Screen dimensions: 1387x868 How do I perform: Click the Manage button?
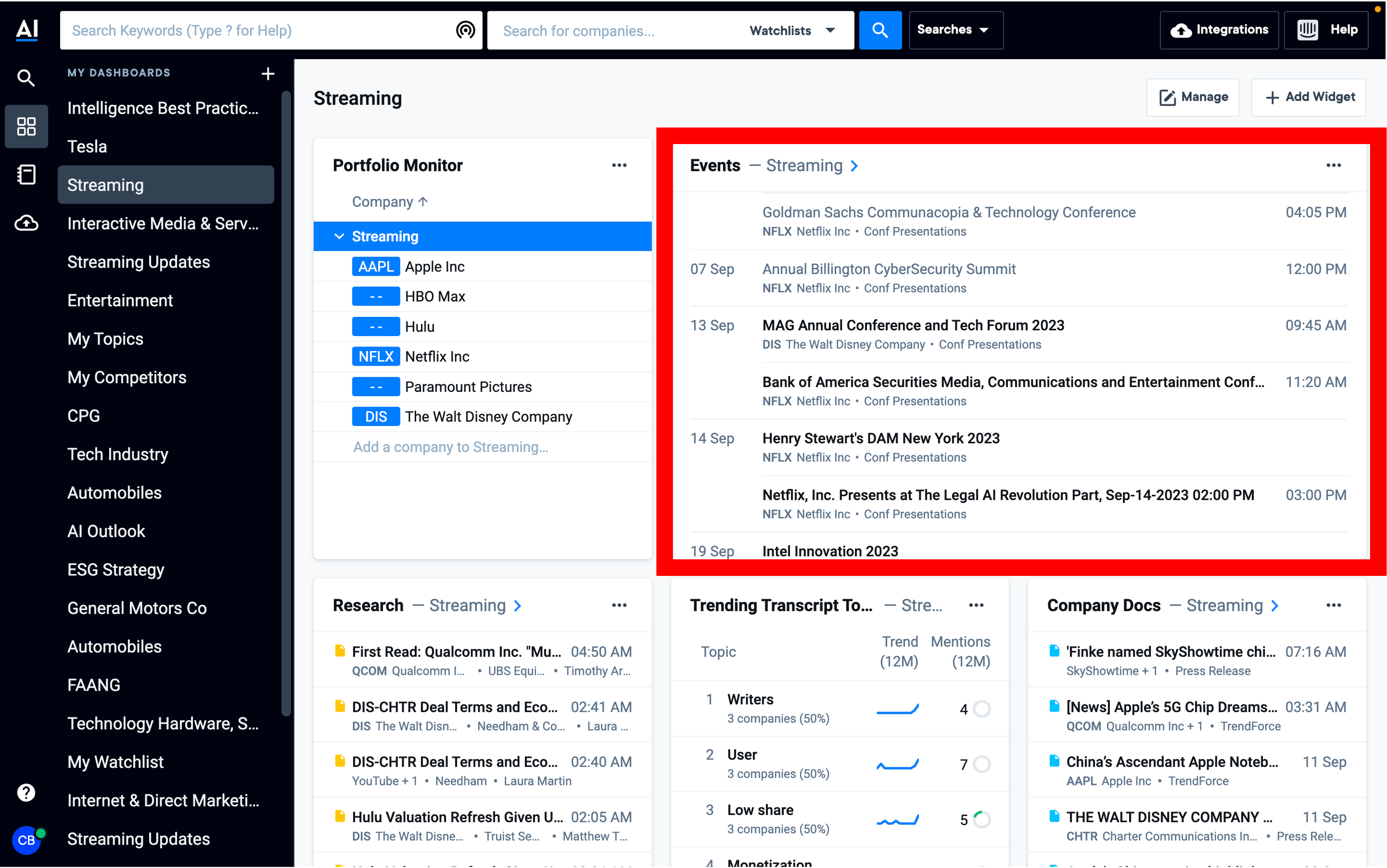[1192, 97]
